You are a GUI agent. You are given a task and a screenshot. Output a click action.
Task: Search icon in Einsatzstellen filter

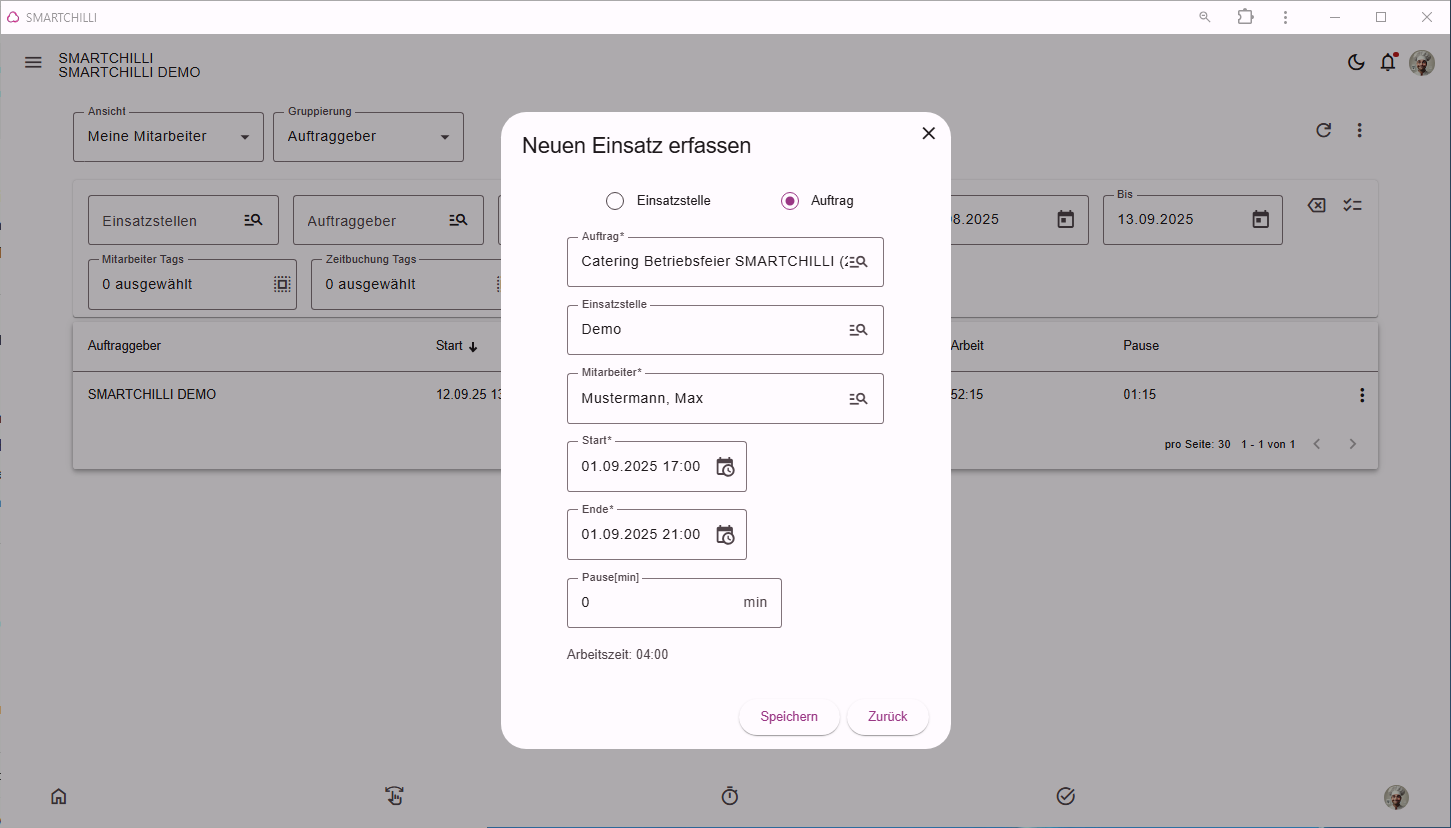253,220
